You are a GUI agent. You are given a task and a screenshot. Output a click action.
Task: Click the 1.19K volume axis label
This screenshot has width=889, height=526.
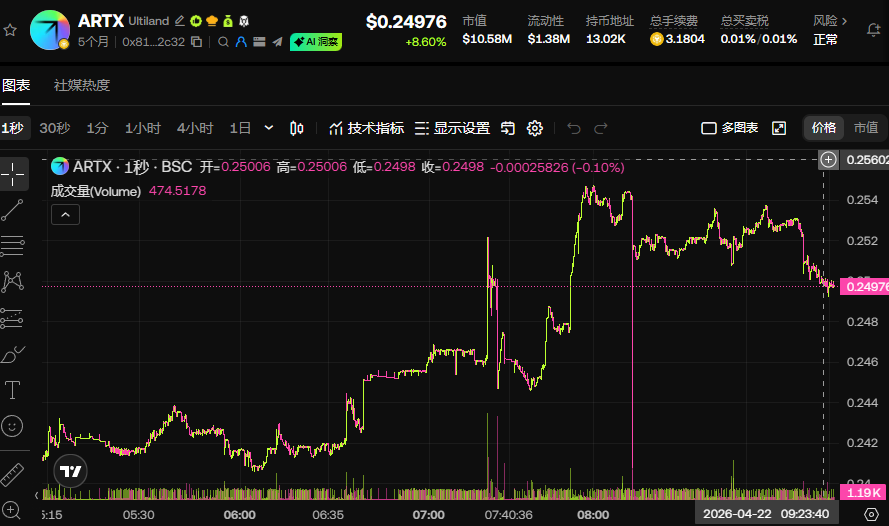[x=863, y=493]
